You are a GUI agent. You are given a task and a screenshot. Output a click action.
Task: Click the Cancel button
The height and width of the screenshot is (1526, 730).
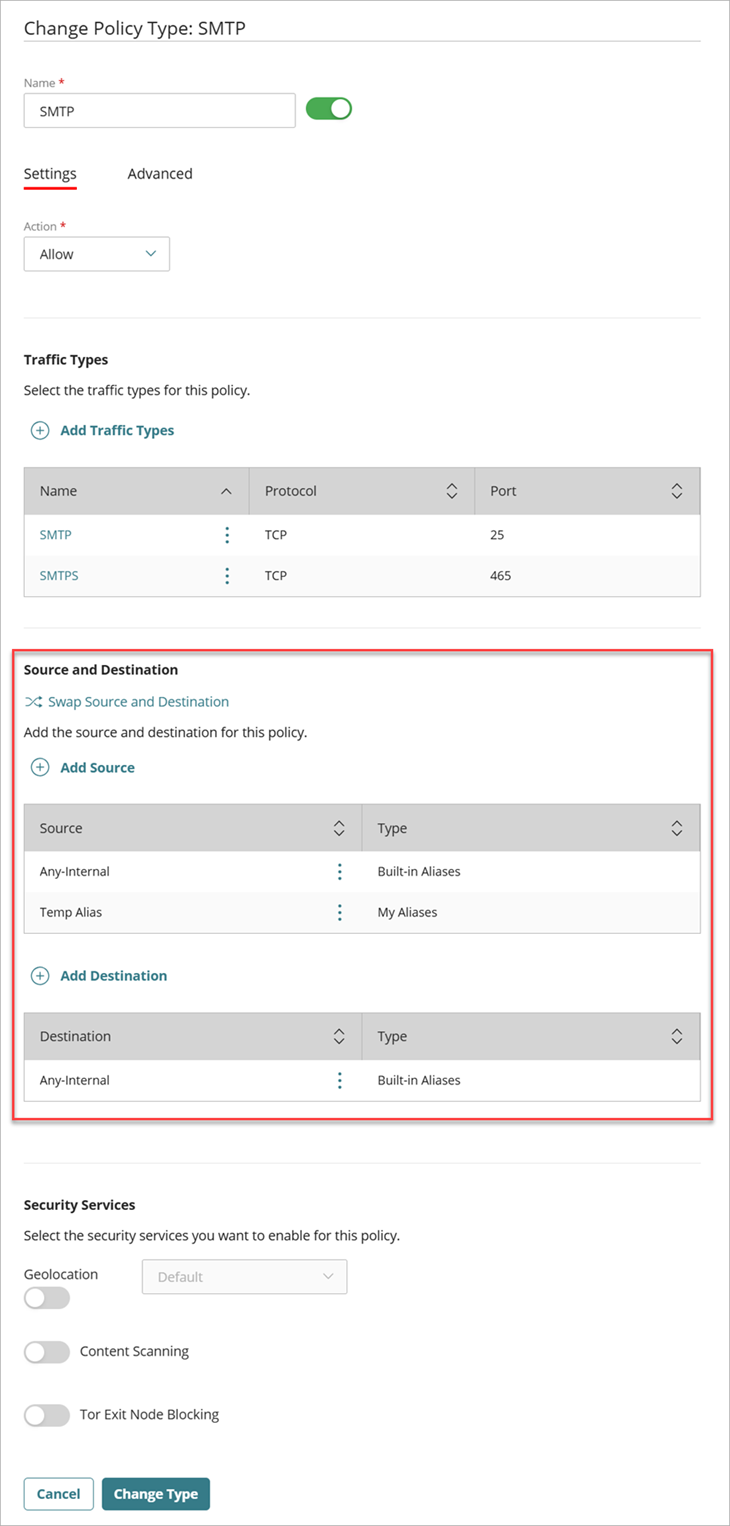point(58,1494)
